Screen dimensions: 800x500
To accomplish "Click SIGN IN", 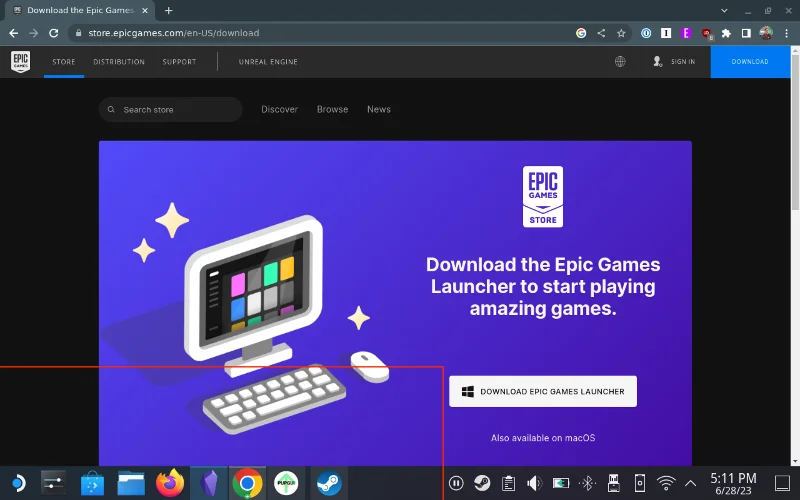I will [x=683, y=62].
